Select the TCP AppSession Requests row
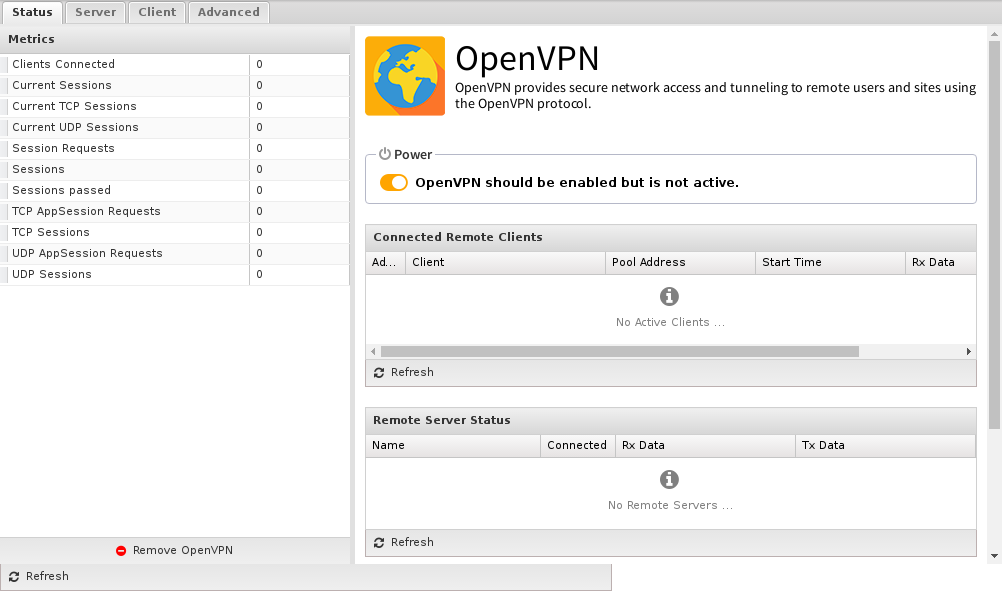Screen dimensions: 1002x591 pyautogui.click(x=175, y=212)
